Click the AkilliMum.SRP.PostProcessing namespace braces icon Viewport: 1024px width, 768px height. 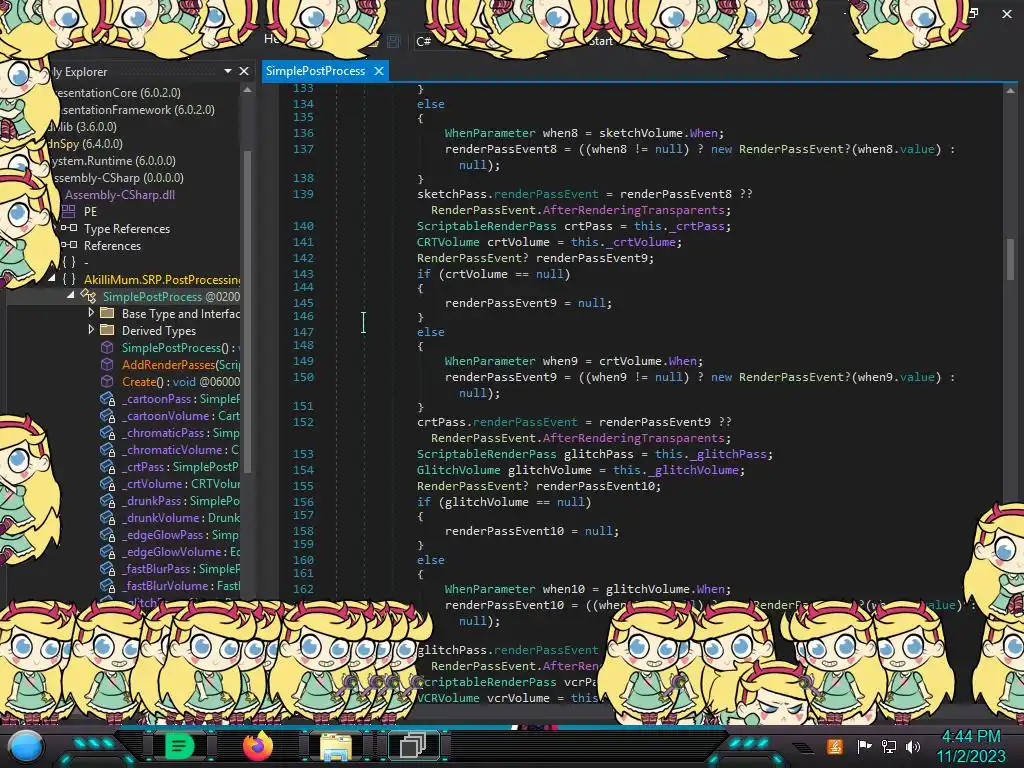coord(69,279)
